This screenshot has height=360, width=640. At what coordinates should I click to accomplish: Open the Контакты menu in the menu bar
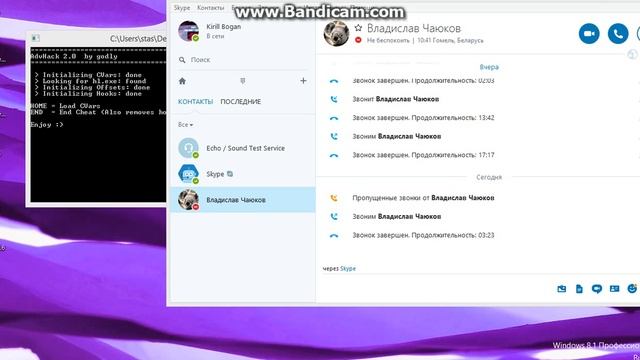(211, 8)
